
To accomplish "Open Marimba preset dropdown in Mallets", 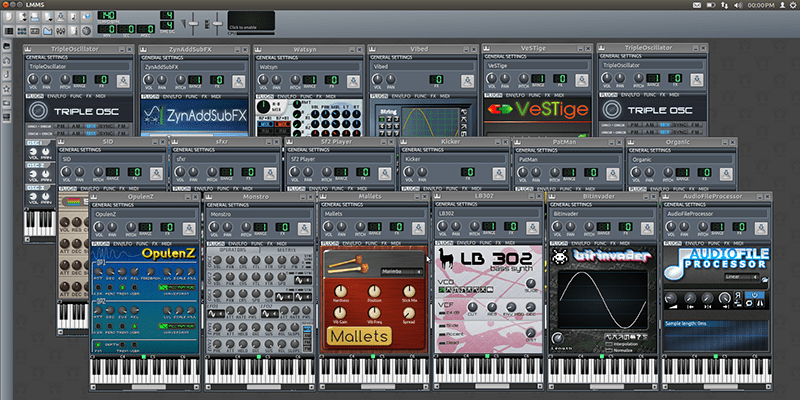I will click(x=401, y=271).
